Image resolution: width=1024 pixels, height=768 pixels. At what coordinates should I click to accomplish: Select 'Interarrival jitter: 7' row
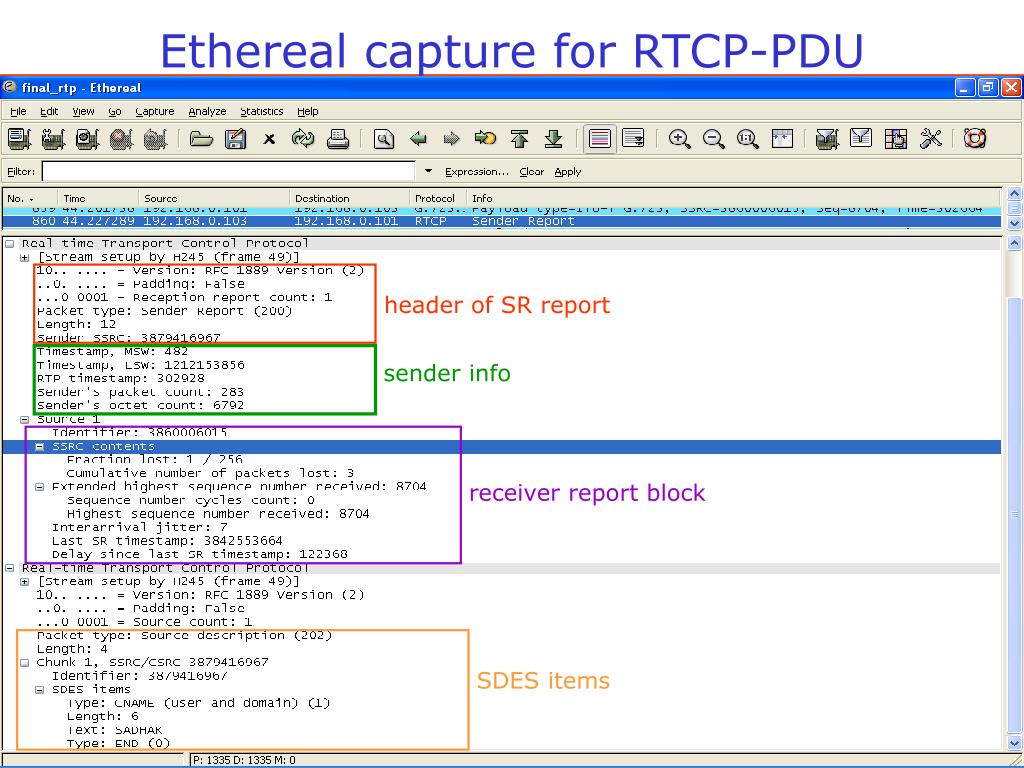(x=140, y=527)
